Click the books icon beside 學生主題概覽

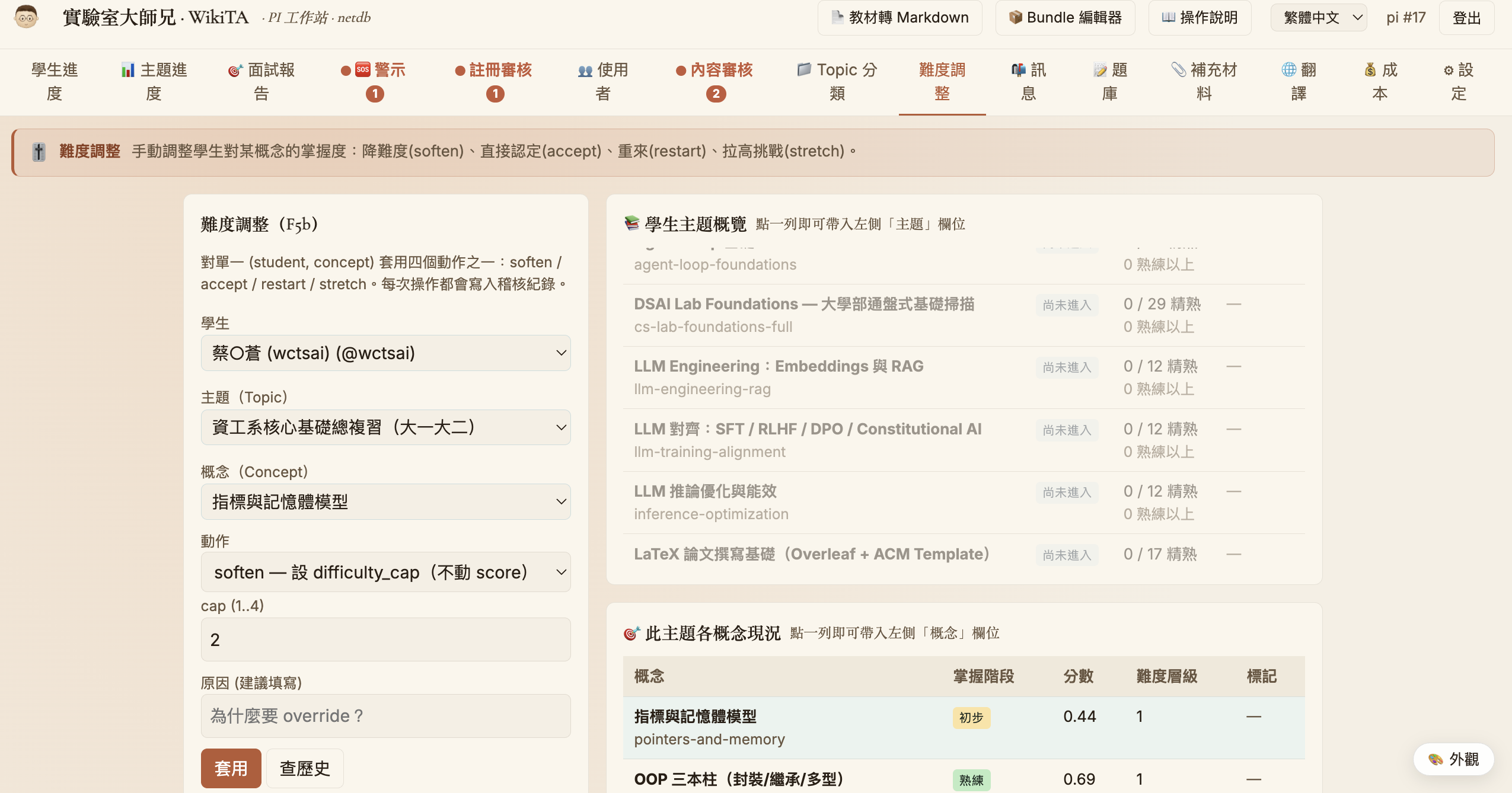pos(631,223)
